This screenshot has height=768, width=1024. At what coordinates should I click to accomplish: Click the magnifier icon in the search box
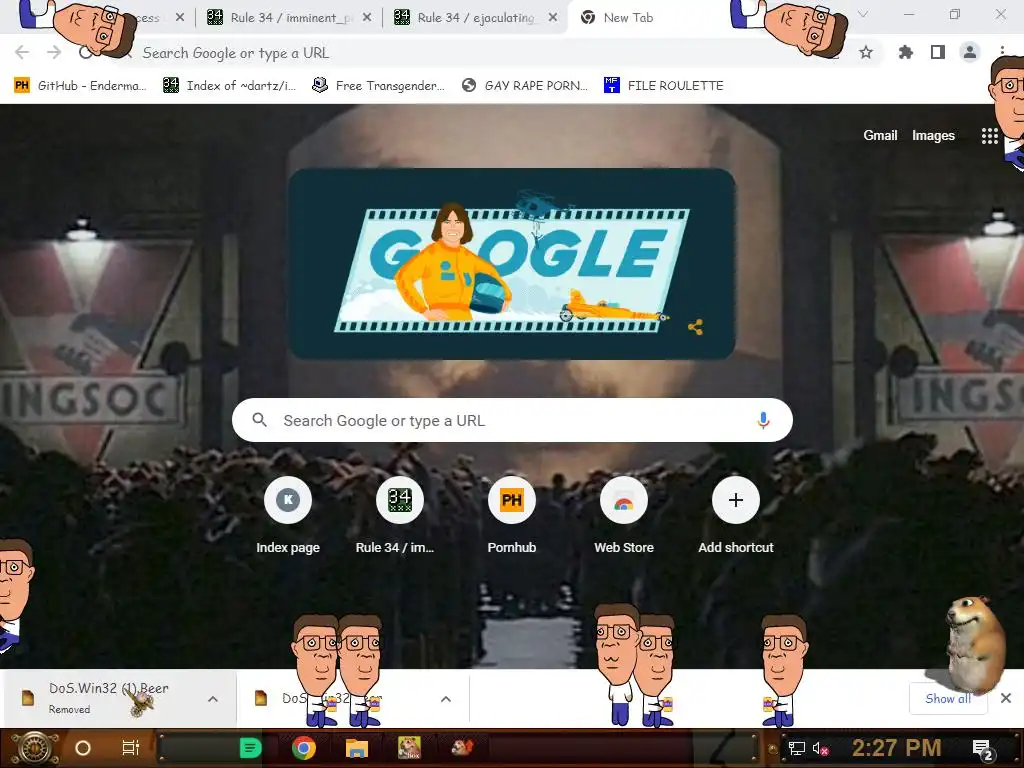[259, 420]
